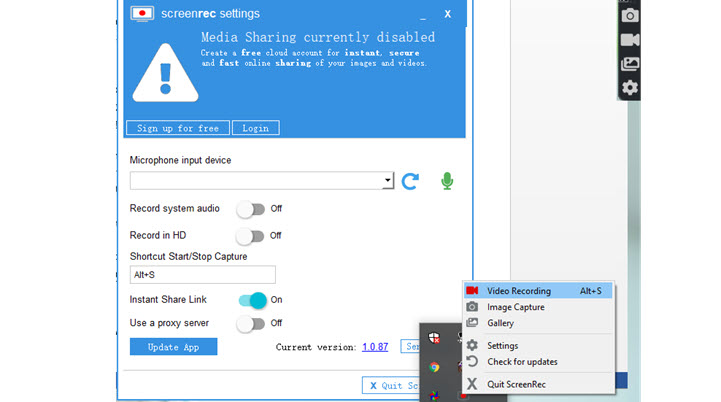Click the Quit button at window bottom
The height and width of the screenshot is (402, 721).
(390, 385)
